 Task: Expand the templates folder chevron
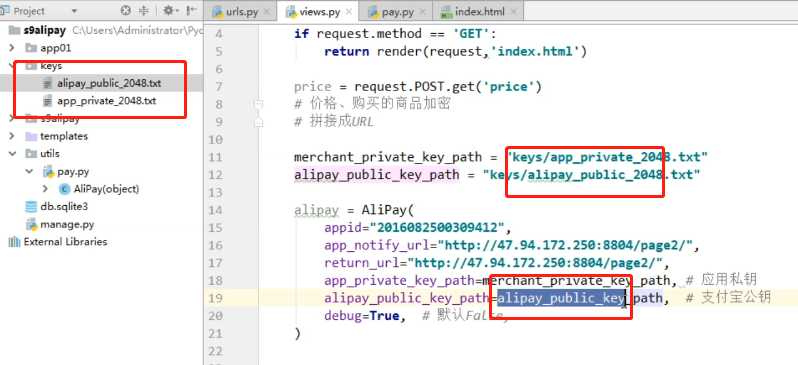(x=12, y=136)
